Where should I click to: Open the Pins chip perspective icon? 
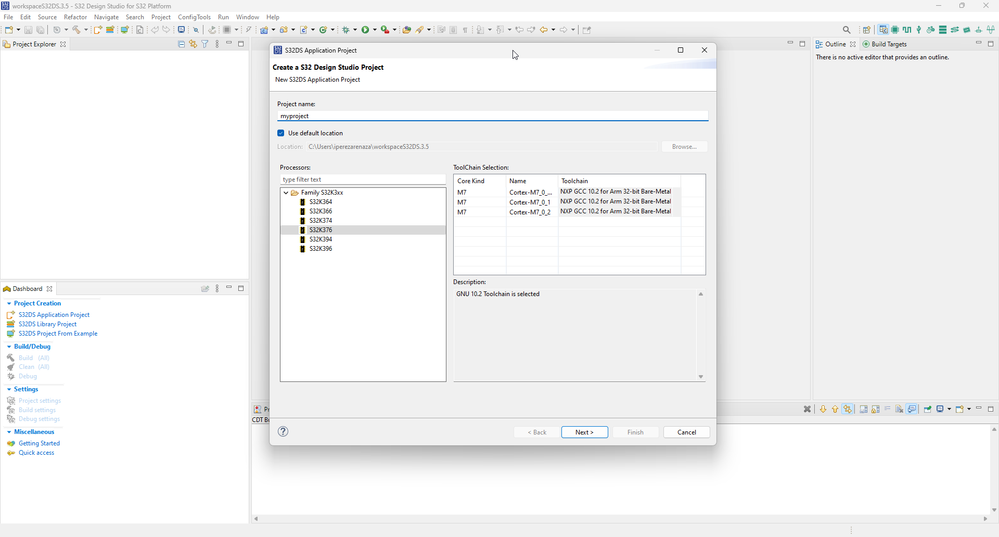pyautogui.click(x=895, y=29)
